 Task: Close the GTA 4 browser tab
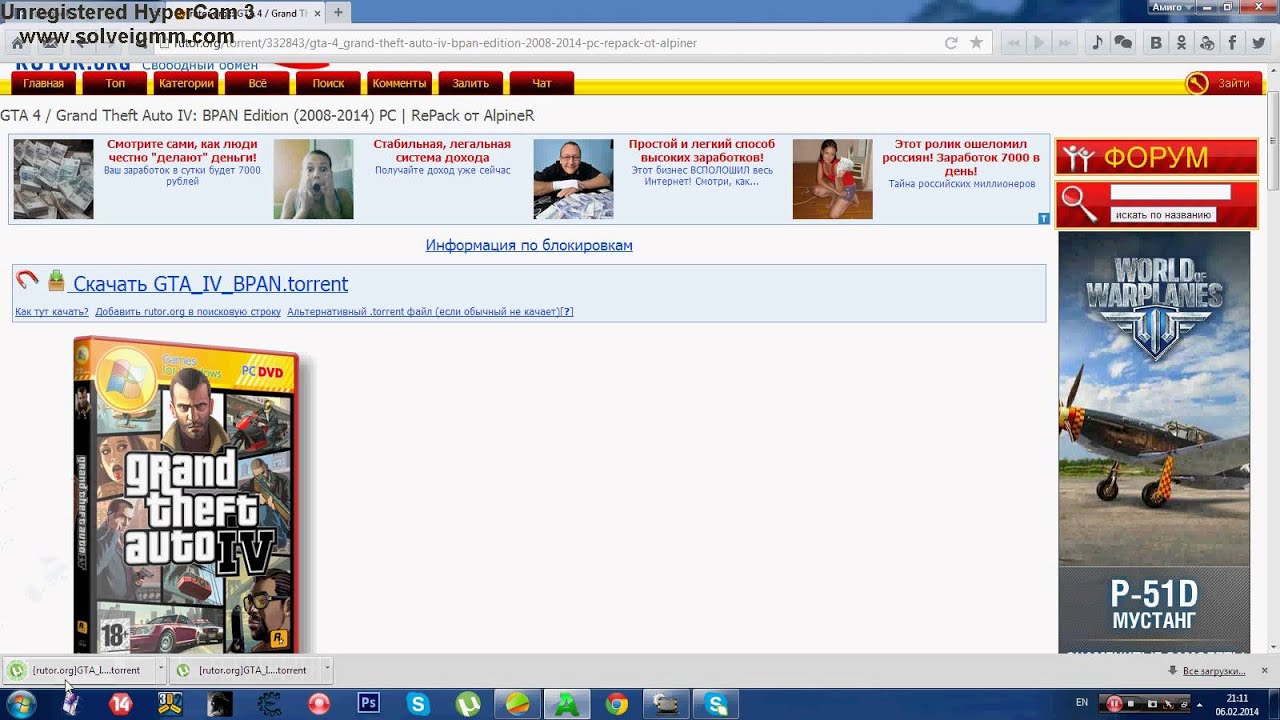[x=316, y=13]
